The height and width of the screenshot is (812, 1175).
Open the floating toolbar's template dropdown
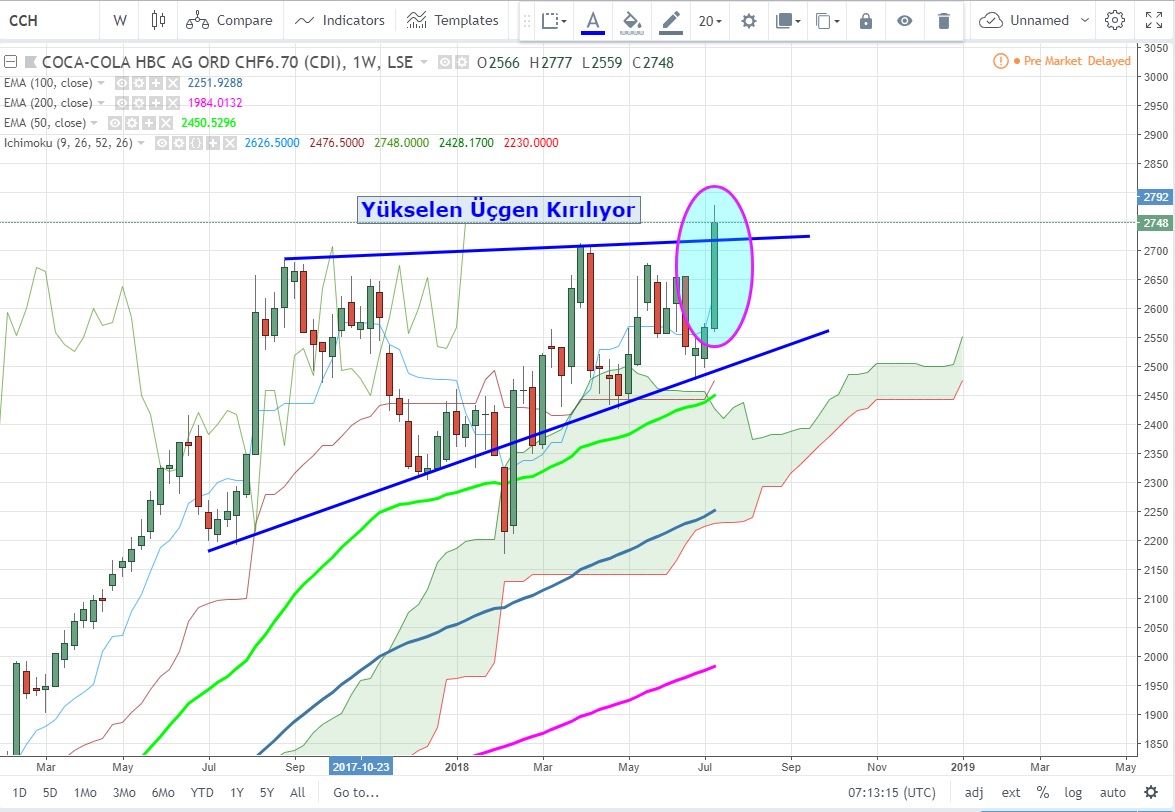tap(554, 21)
